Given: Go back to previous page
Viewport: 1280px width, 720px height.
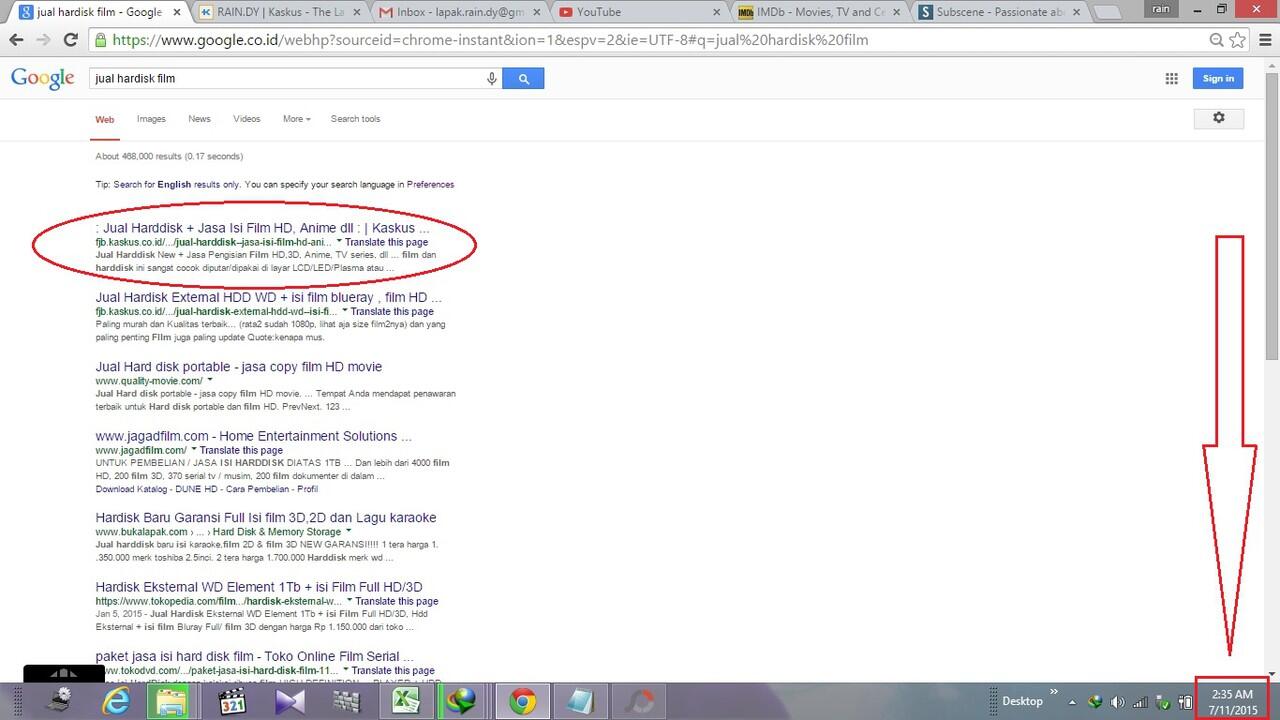Looking at the screenshot, I should [x=16, y=40].
